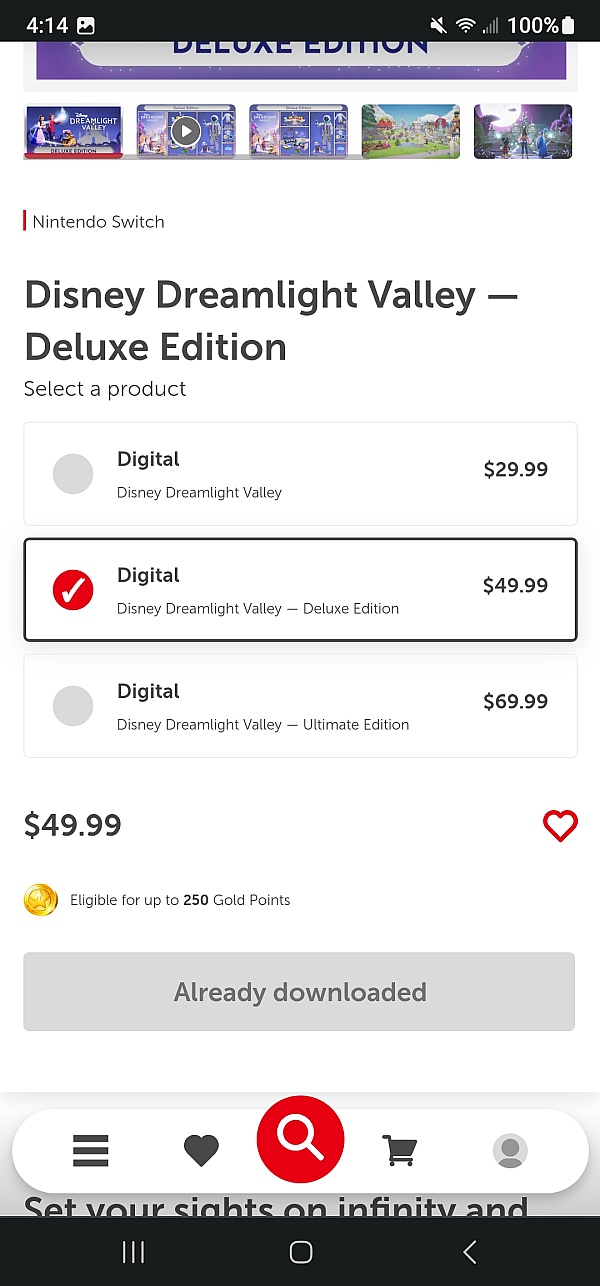The image size is (600, 1286).
Task: Click the Already downloaded button
Action: point(299,992)
